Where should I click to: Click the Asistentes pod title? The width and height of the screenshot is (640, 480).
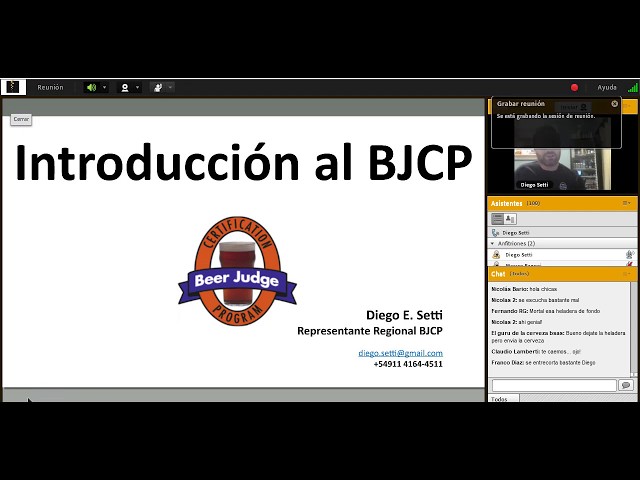click(x=507, y=203)
